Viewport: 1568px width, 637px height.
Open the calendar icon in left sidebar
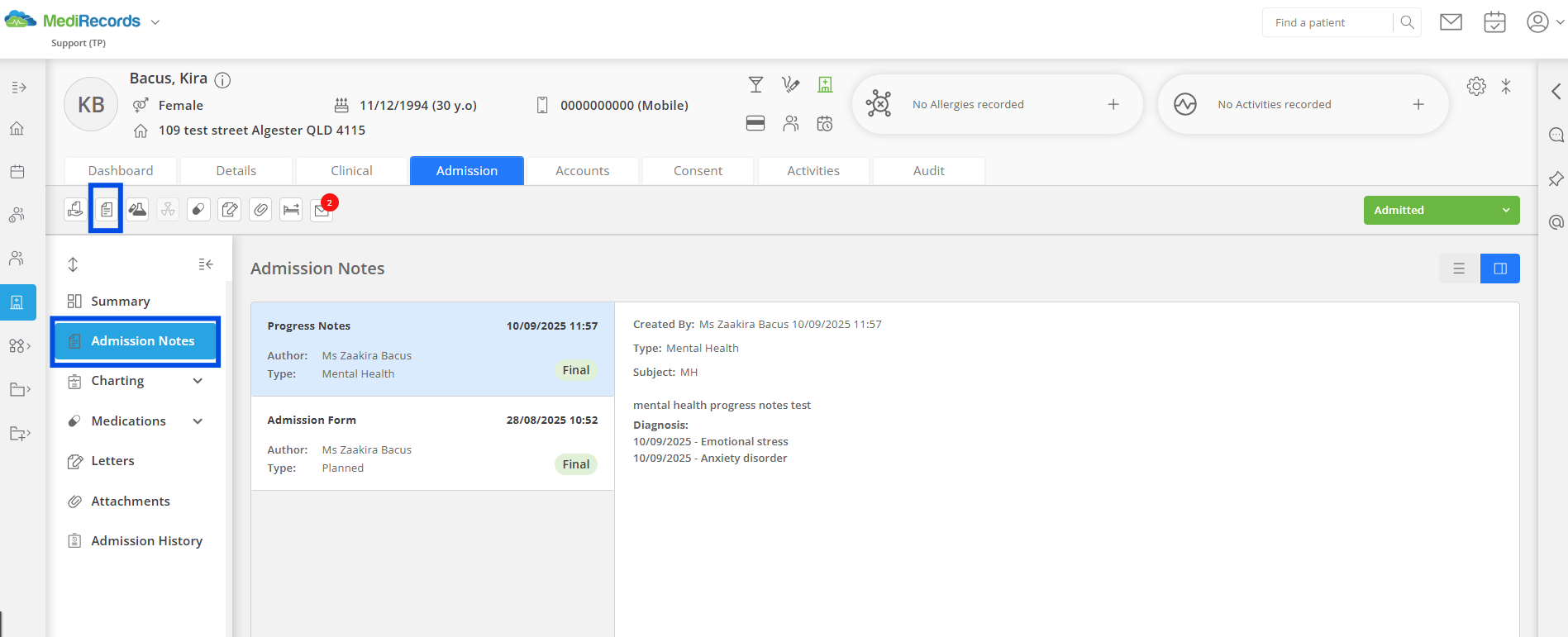(x=17, y=172)
